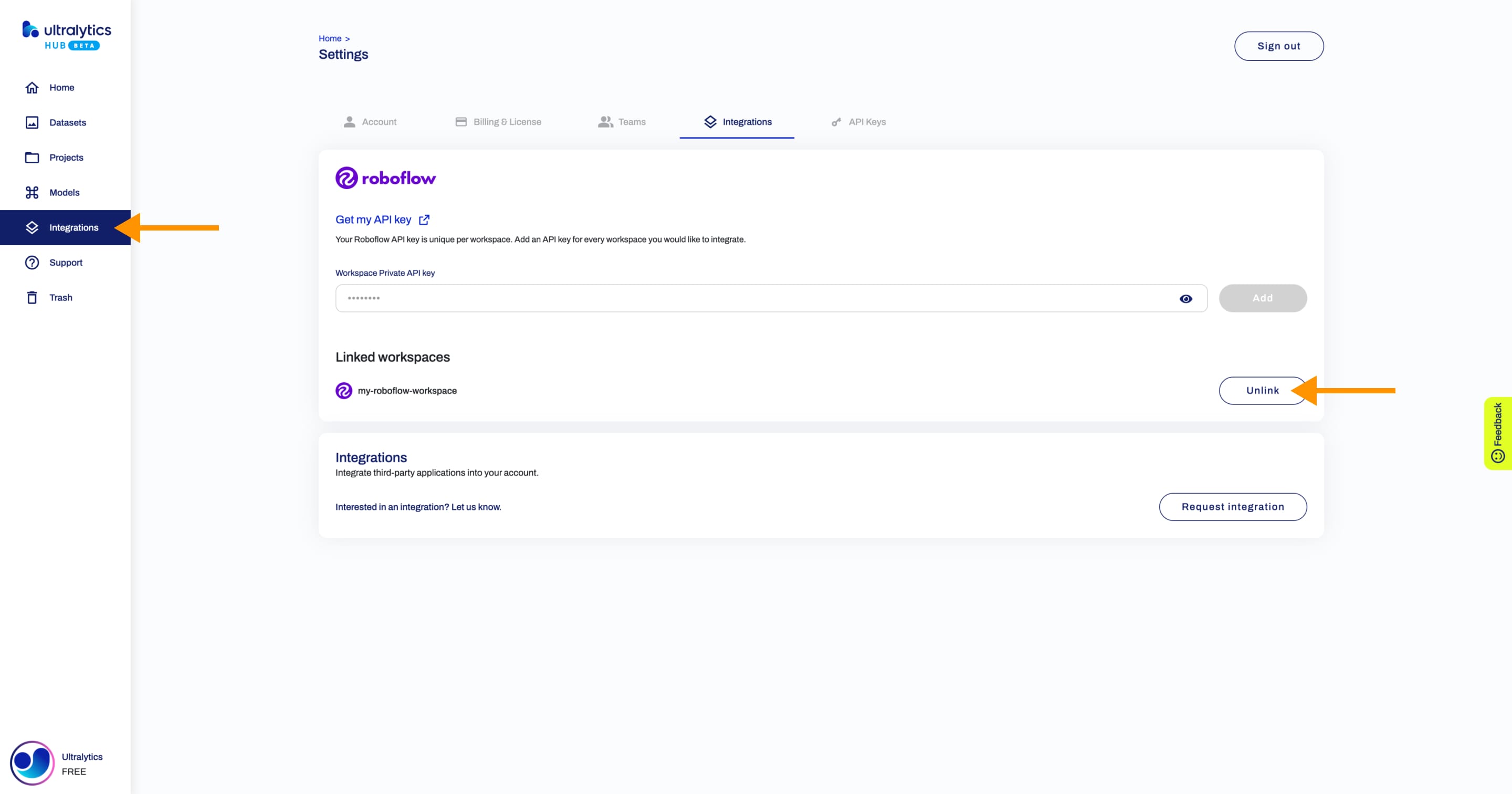Select the Trash sidebar icon

31,297
